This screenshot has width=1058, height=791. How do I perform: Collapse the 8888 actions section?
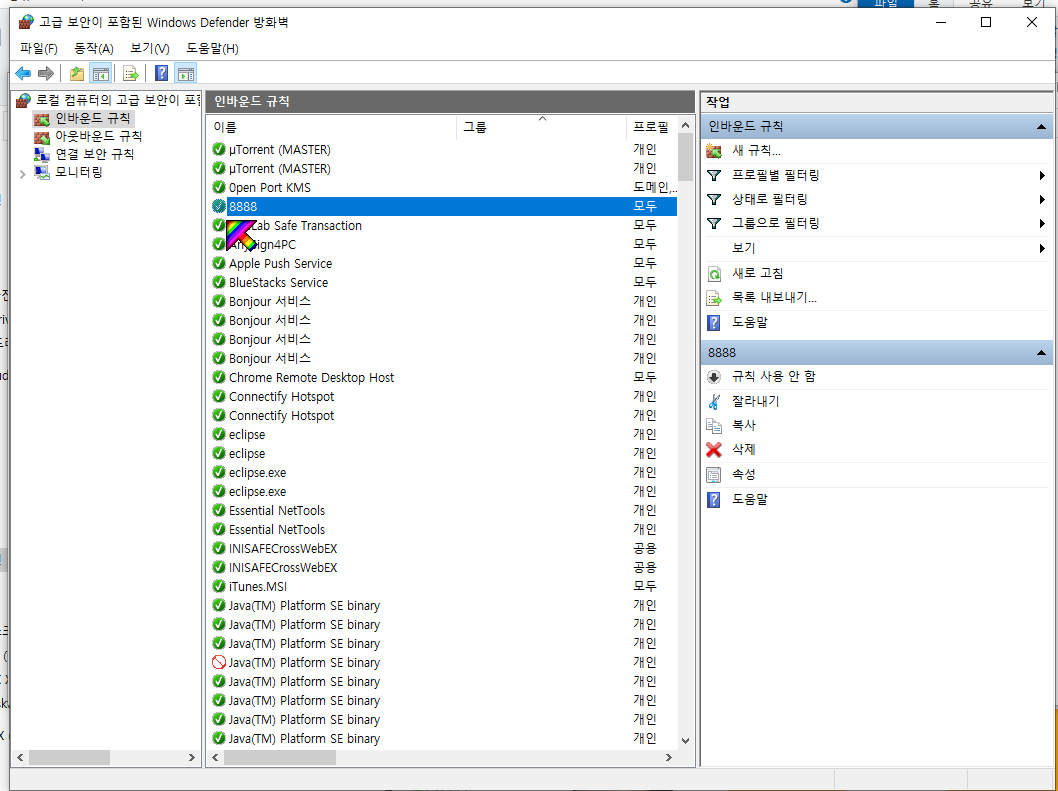[x=1041, y=353]
